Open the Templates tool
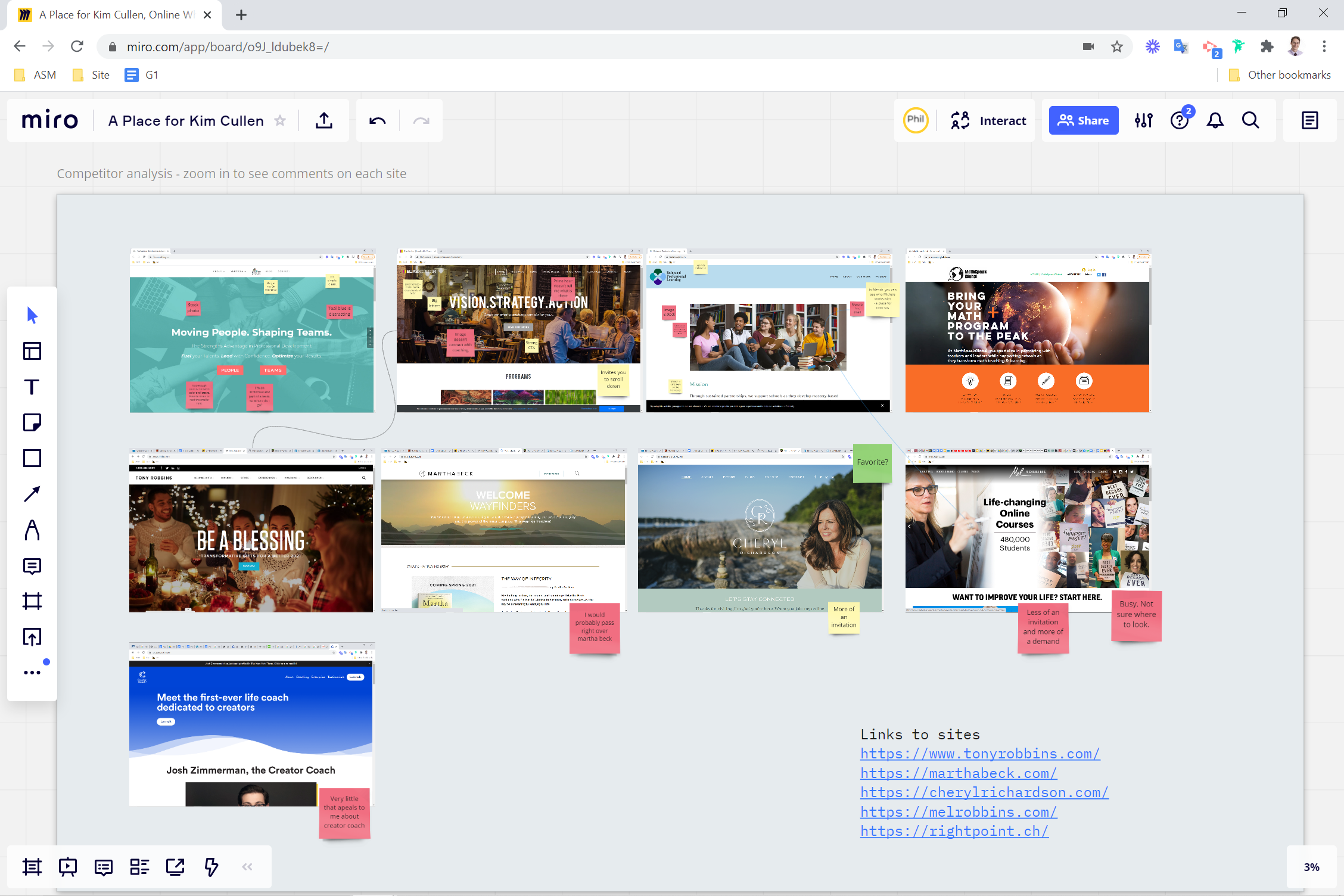 [x=32, y=351]
